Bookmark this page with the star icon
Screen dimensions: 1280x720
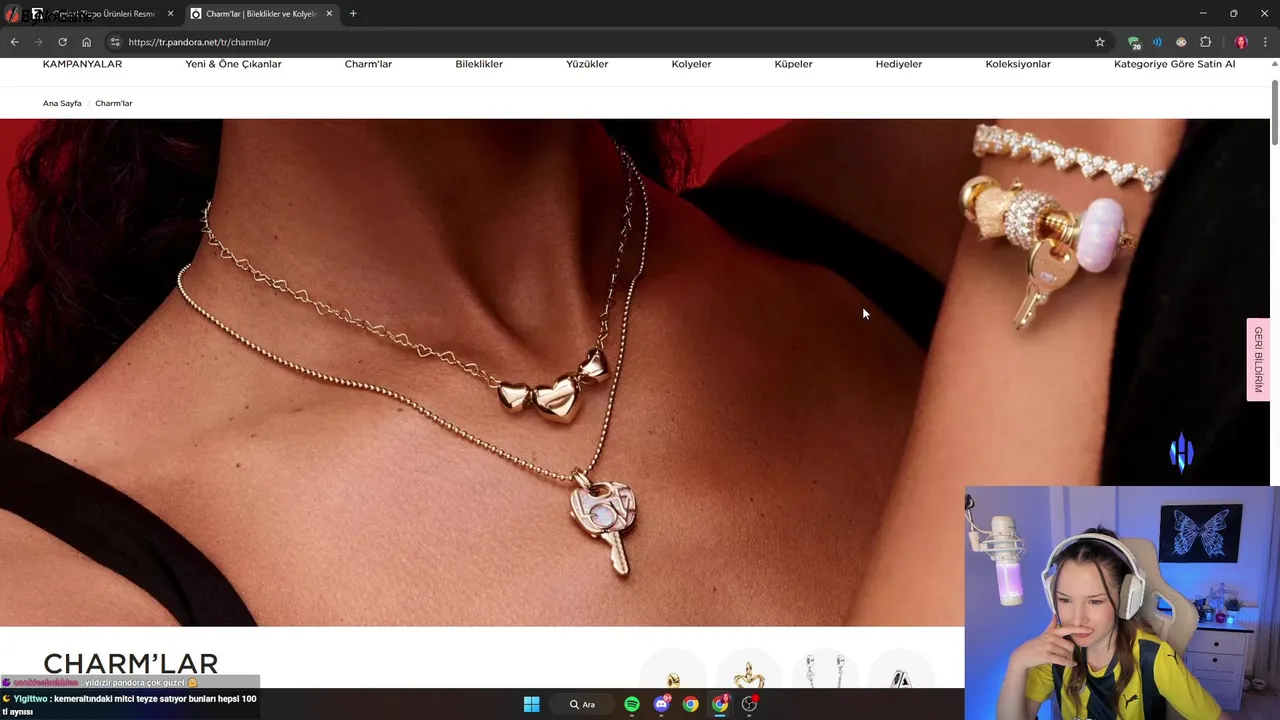[1100, 42]
